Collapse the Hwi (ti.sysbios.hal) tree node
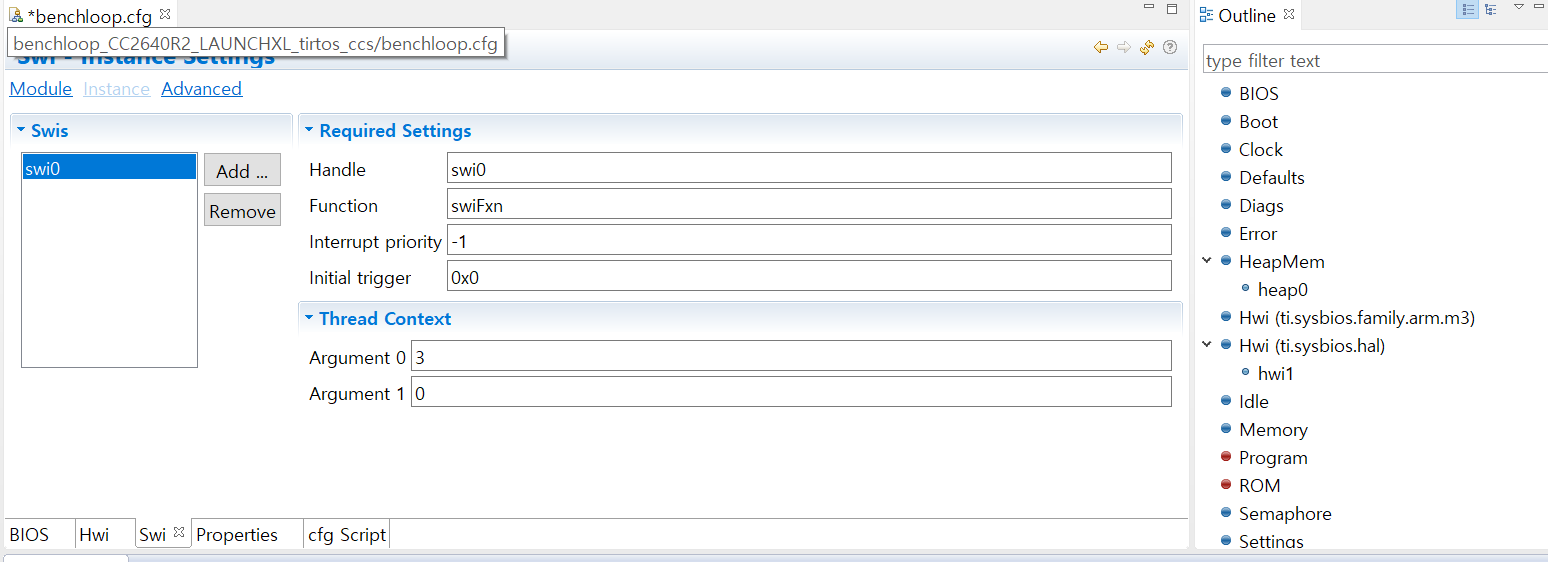Image resolution: width=1548 pixels, height=562 pixels. coord(1208,345)
